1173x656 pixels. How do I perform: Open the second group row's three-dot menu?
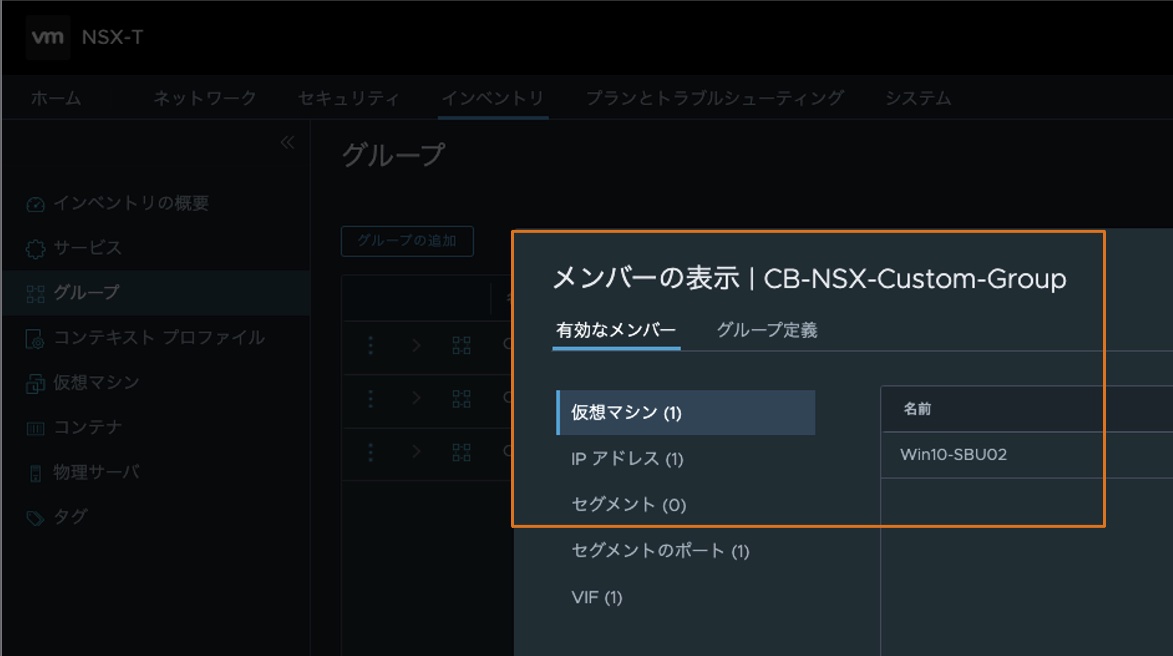click(x=371, y=398)
